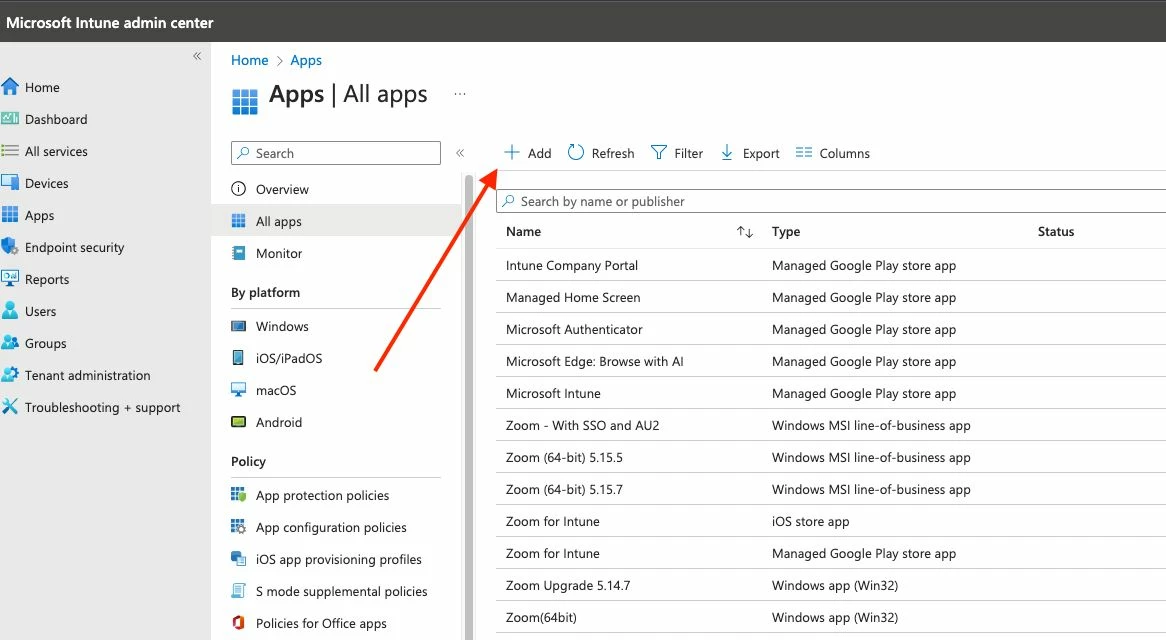
Task: Open the ellipsis menu beside All apps title
Action: click(x=460, y=94)
